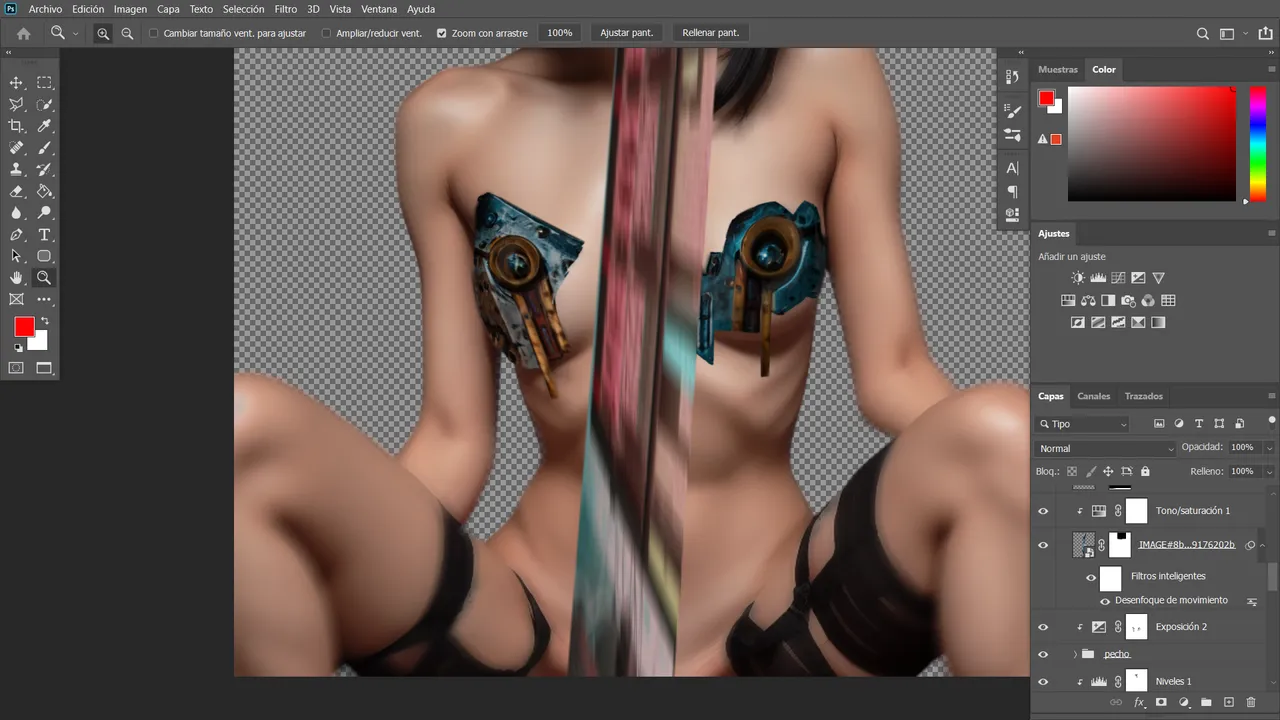Screen dimensions: 1280x720
Task: Switch to the Muestras tab
Action: (x=1057, y=70)
